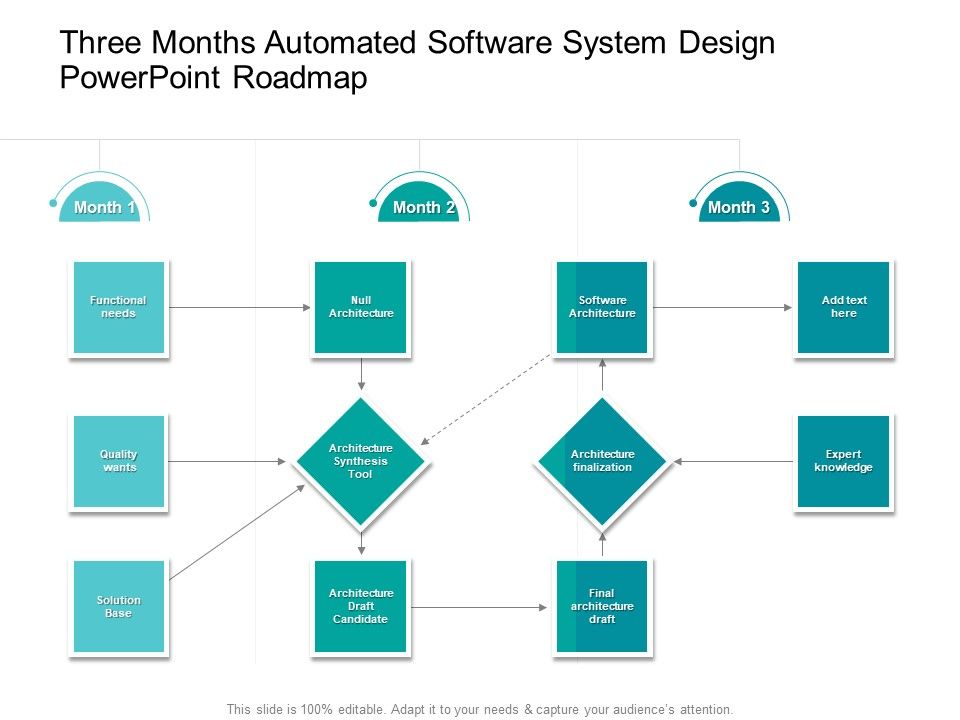
Task: Select arrow from Functional needs to Null Architecture
Action: pos(239,307)
